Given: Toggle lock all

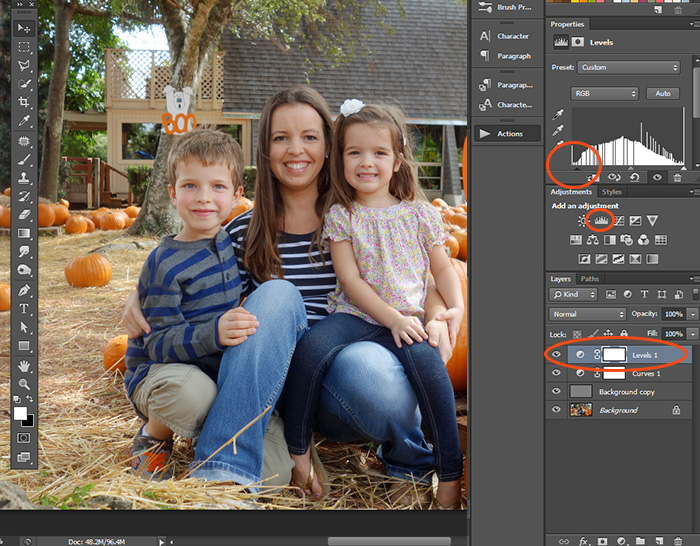Looking at the screenshot, I should [x=624, y=333].
